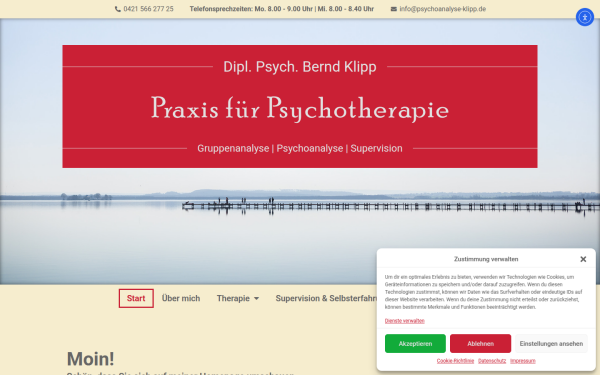This screenshot has width=600, height=375.
Task: Open Supervision & Selbsterfahrung menu item
Action: click(x=326, y=298)
